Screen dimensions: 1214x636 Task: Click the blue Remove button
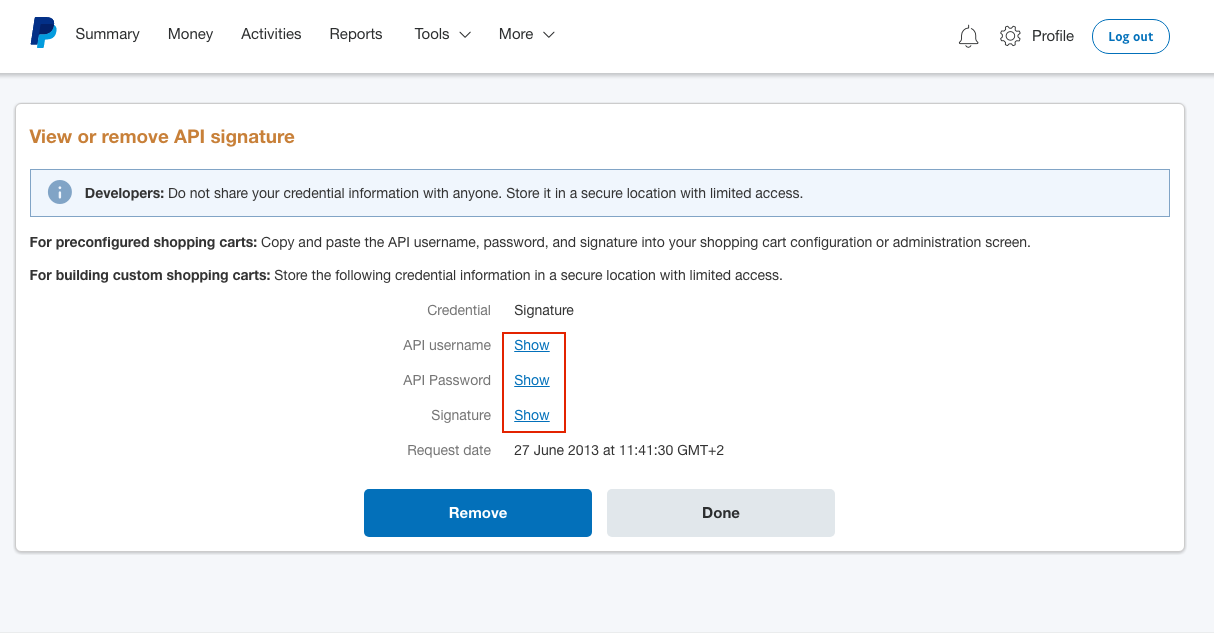pyautogui.click(x=477, y=513)
